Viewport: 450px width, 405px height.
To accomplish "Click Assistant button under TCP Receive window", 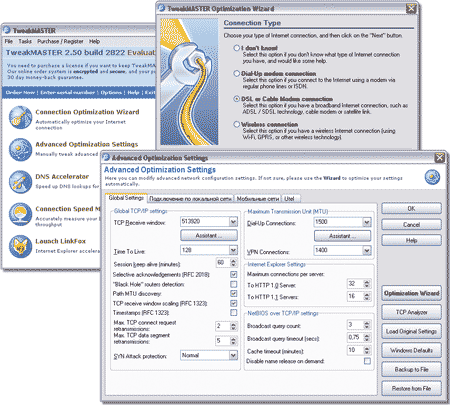I will pyautogui.click(x=209, y=235).
